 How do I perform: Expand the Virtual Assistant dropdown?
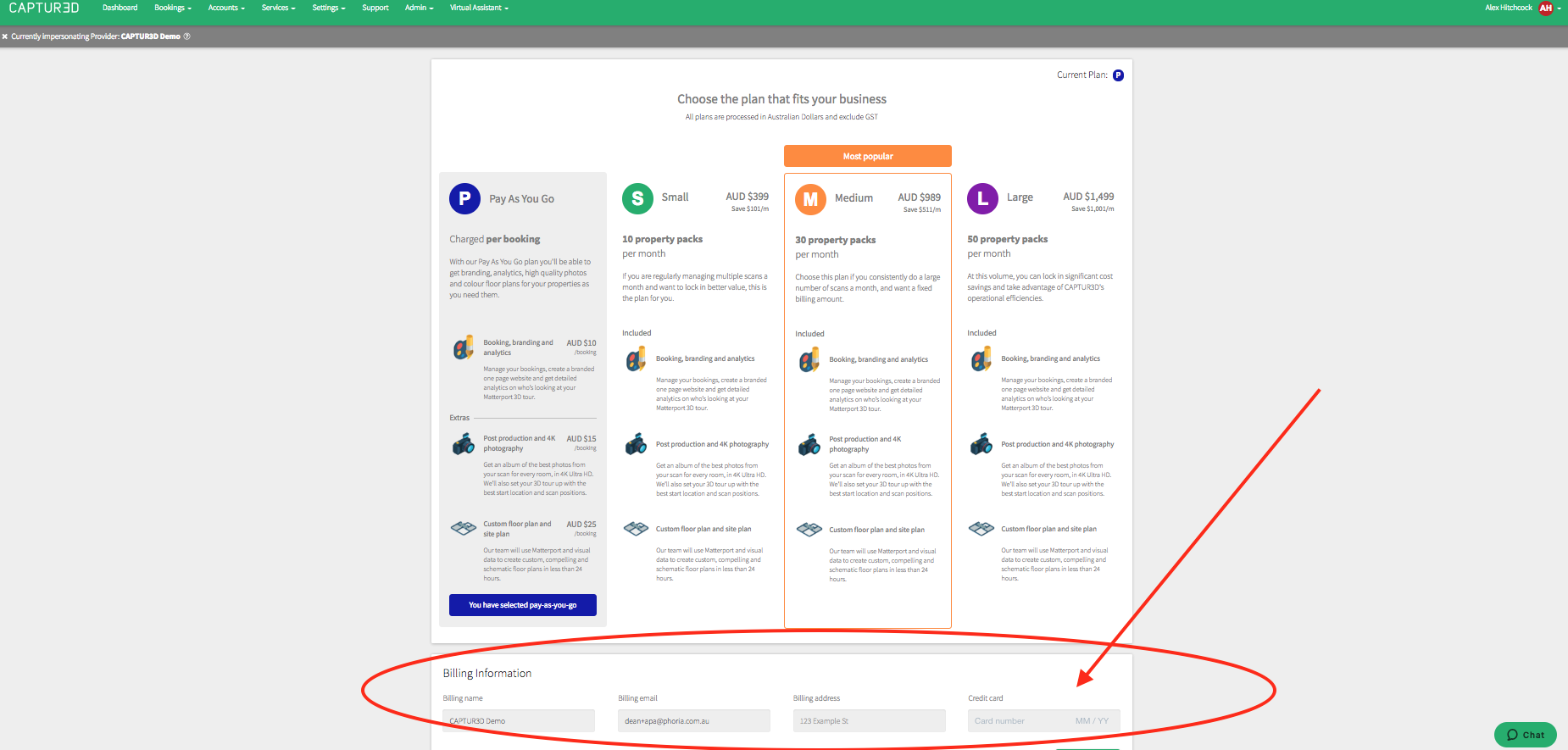click(x=479, y=8)
